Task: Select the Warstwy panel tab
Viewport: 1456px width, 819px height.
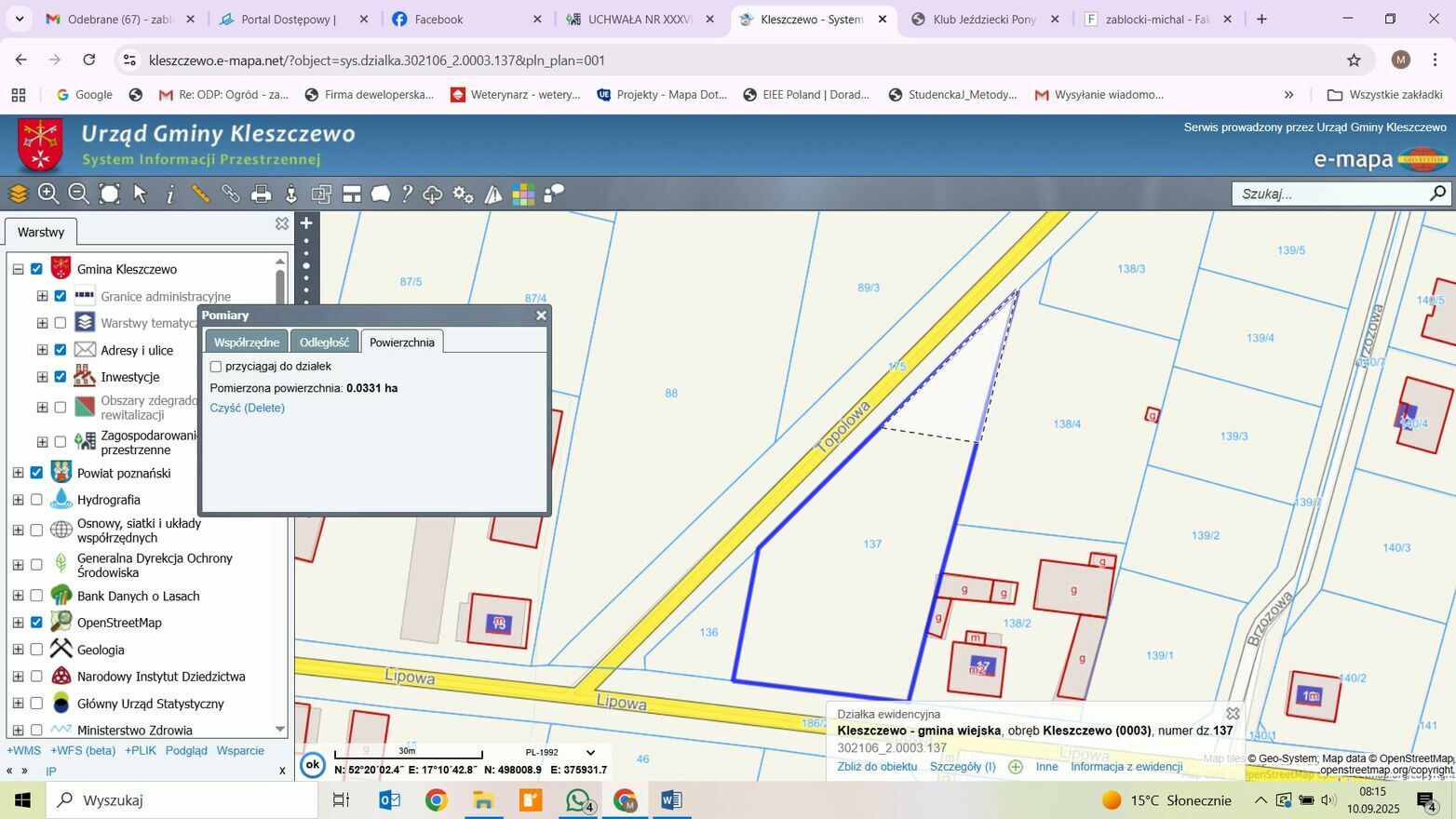Action: click(41, 232)
